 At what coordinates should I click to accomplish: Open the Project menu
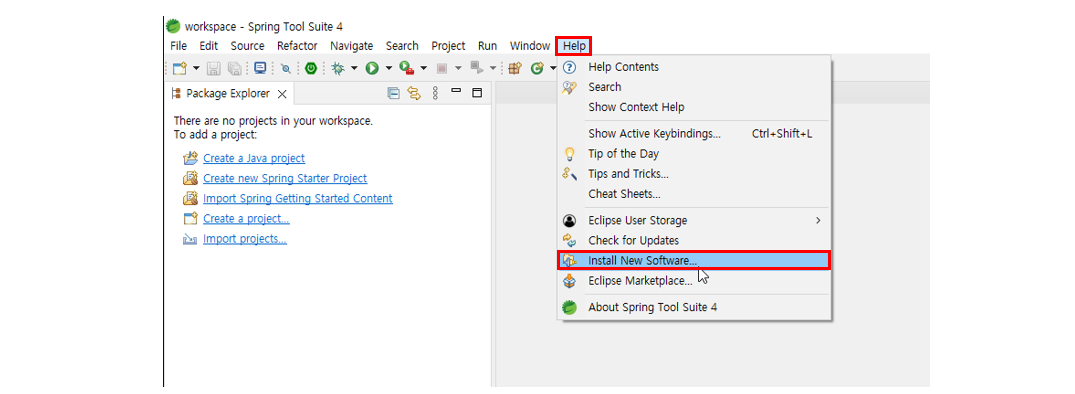[448, 46]
